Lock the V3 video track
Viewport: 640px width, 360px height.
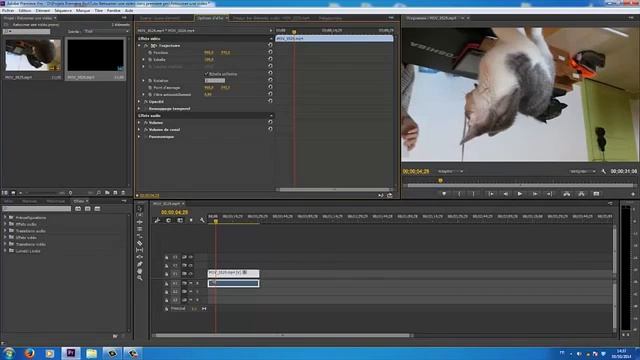pyautogui.click(x=167, y=257)
